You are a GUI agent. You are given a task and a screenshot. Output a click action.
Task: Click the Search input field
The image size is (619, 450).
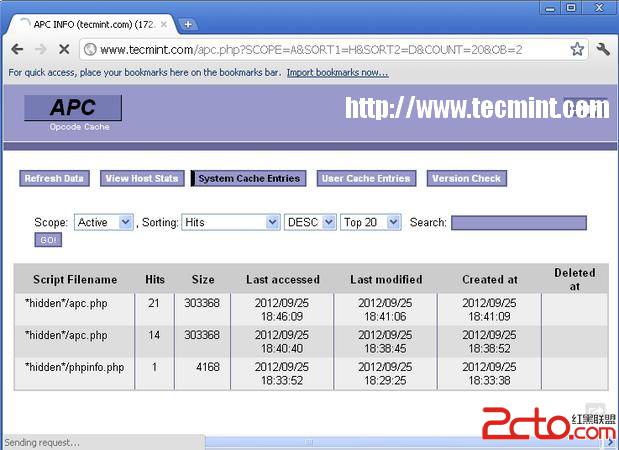[519, 223]
